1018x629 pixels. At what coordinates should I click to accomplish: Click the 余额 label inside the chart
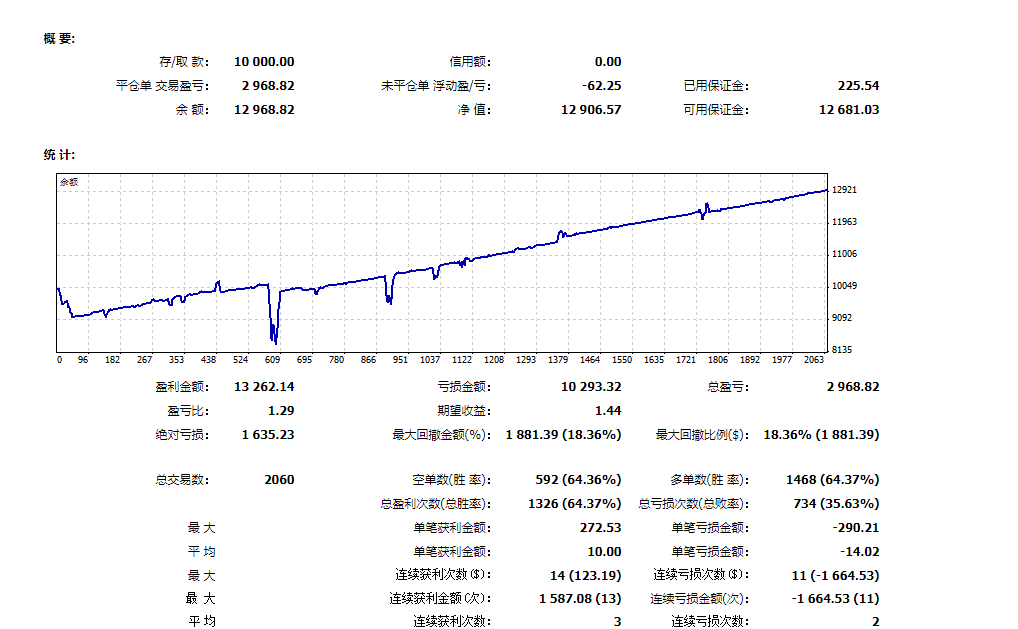click(x=69, y=182)
